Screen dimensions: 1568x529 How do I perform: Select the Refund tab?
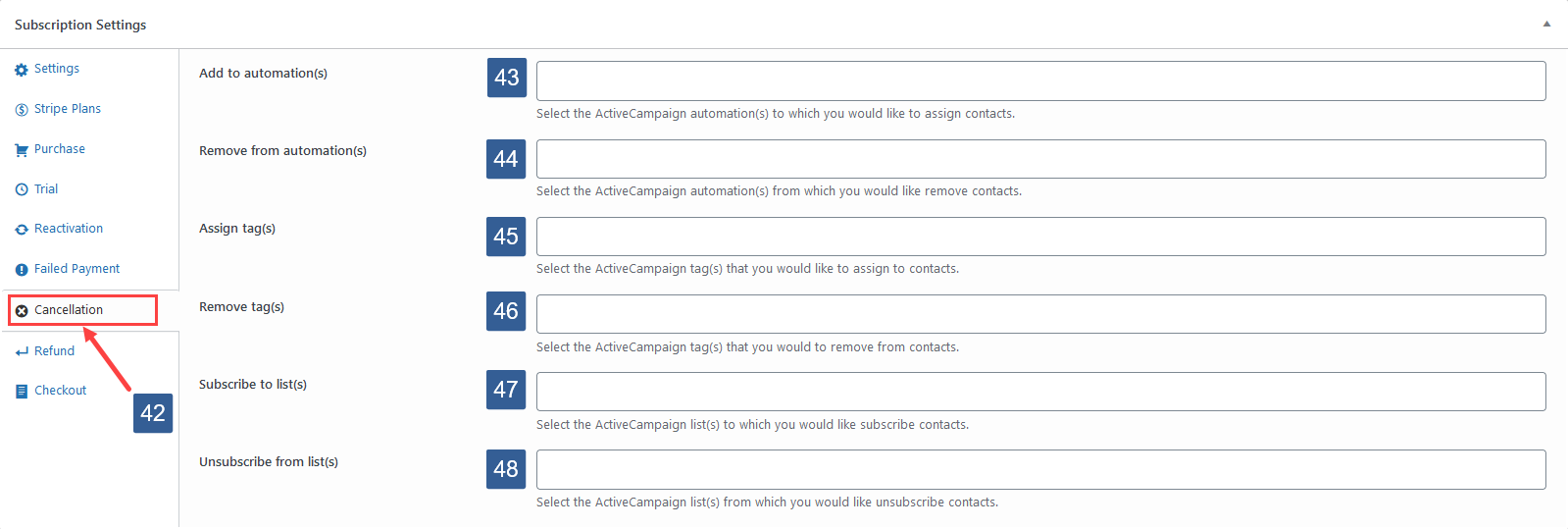[54, 351]
